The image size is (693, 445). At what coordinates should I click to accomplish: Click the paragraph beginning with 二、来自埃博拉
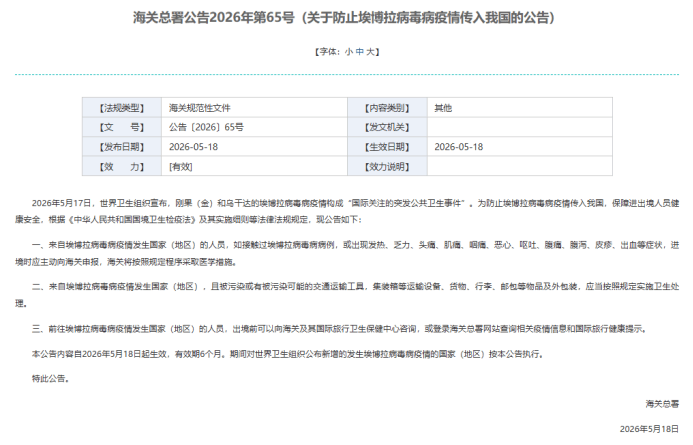(x=347, y=295)
